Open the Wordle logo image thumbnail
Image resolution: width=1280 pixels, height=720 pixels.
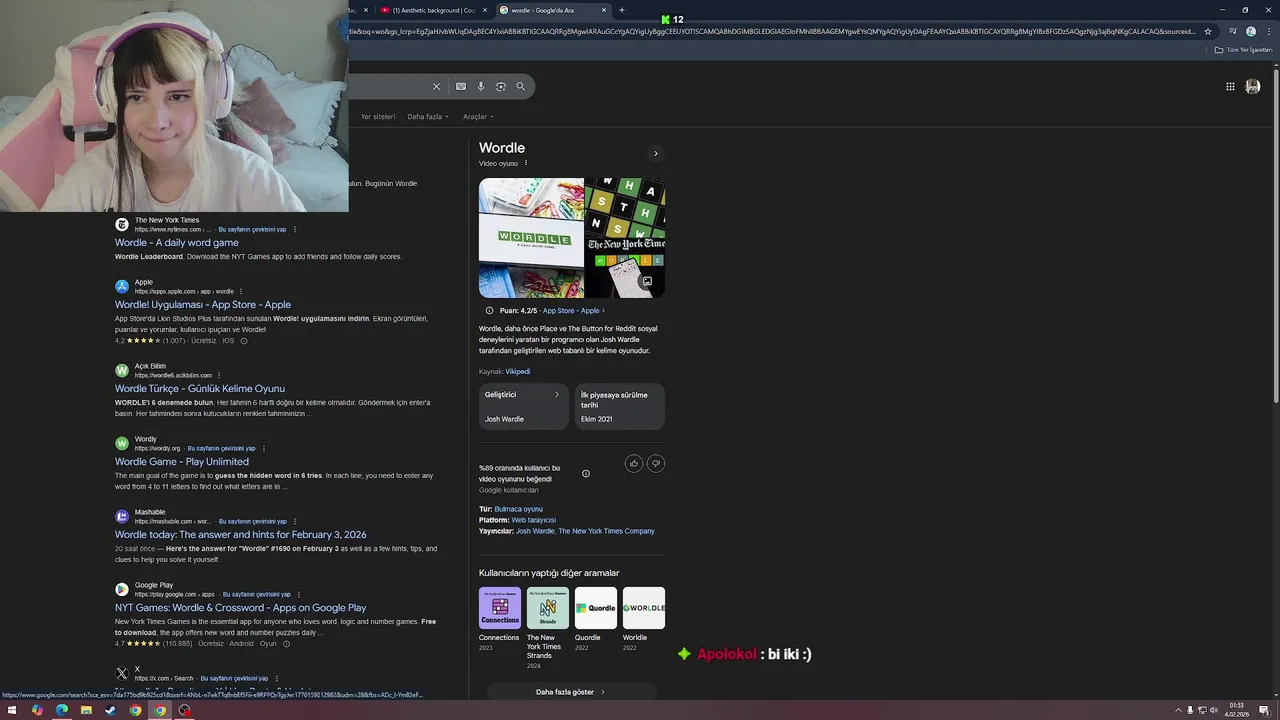point(531,238)
